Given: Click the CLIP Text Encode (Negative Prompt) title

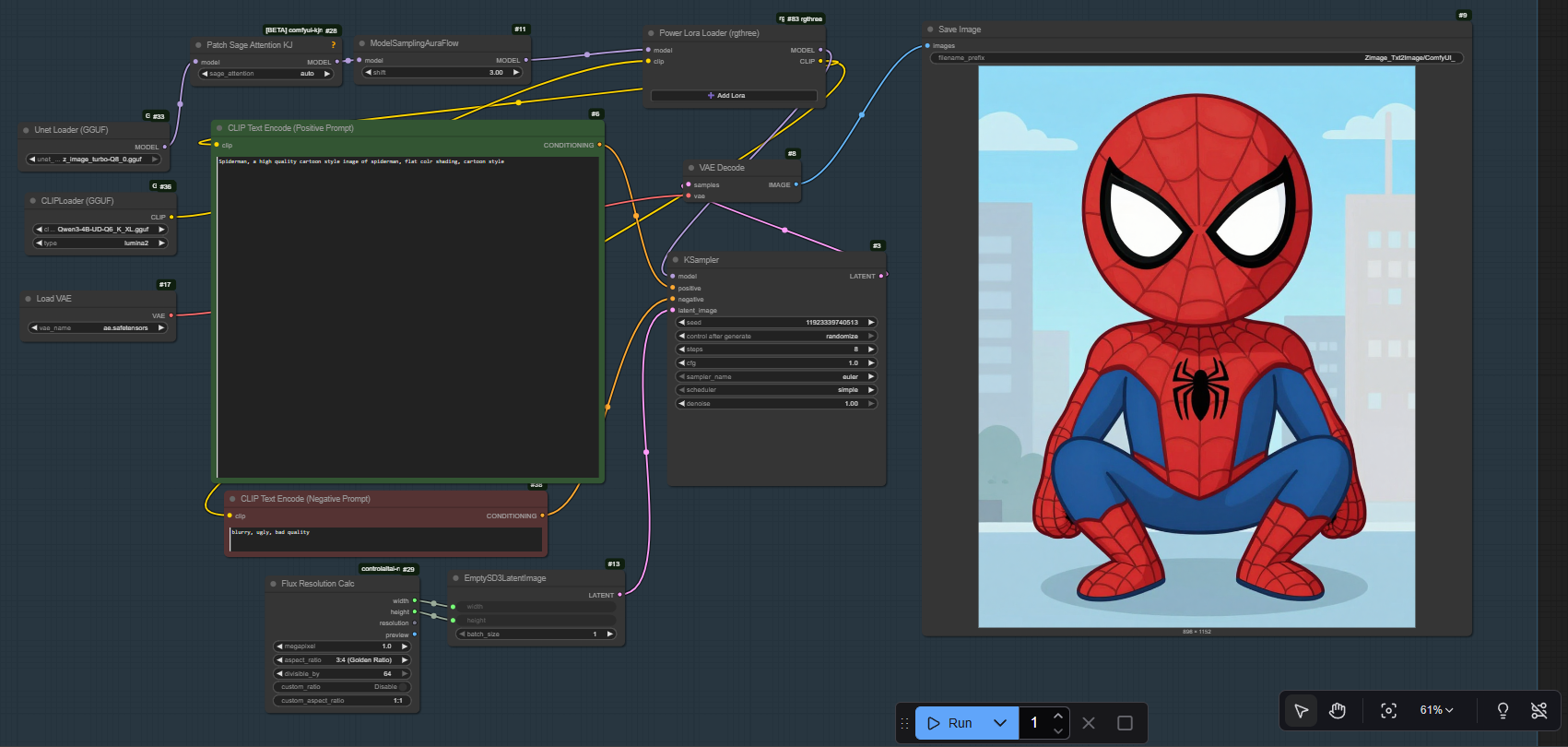Looking at the screenshot, I should click(x=305, y=499).
